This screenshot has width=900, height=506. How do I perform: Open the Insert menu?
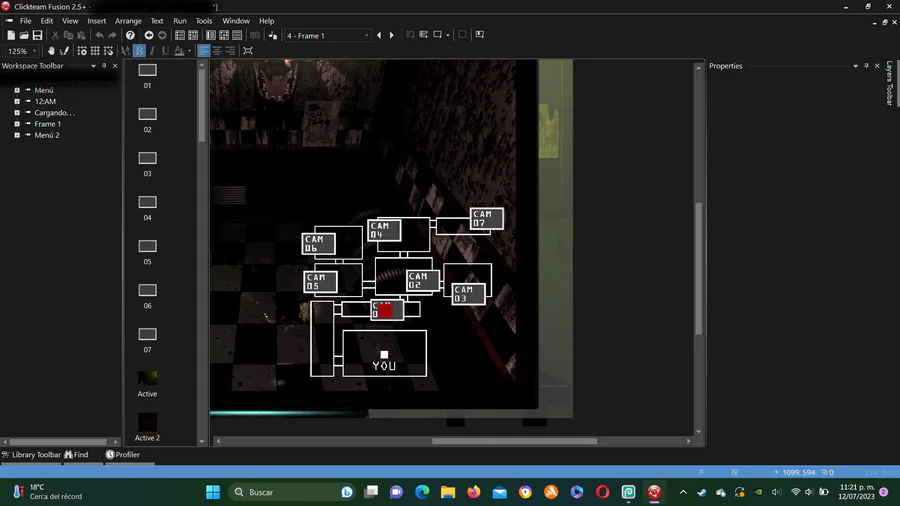point(96,21)
